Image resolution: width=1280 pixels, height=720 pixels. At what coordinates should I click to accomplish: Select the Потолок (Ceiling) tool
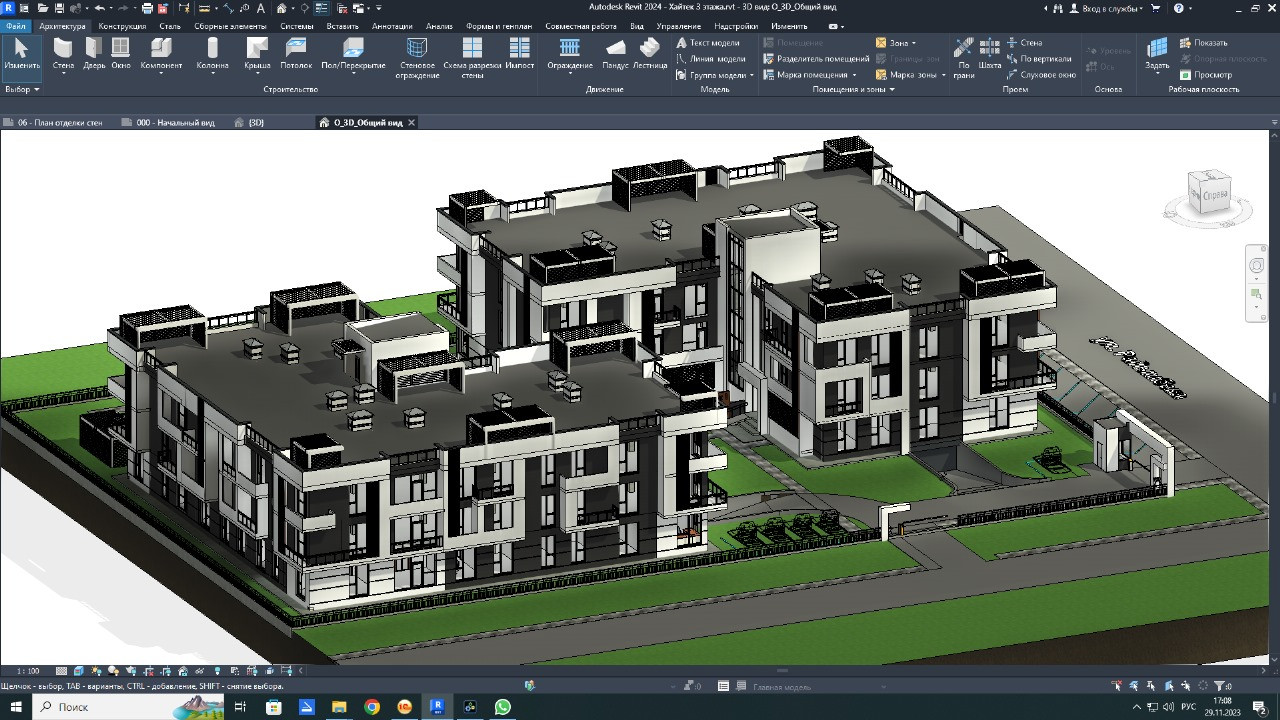pos(296,55)
